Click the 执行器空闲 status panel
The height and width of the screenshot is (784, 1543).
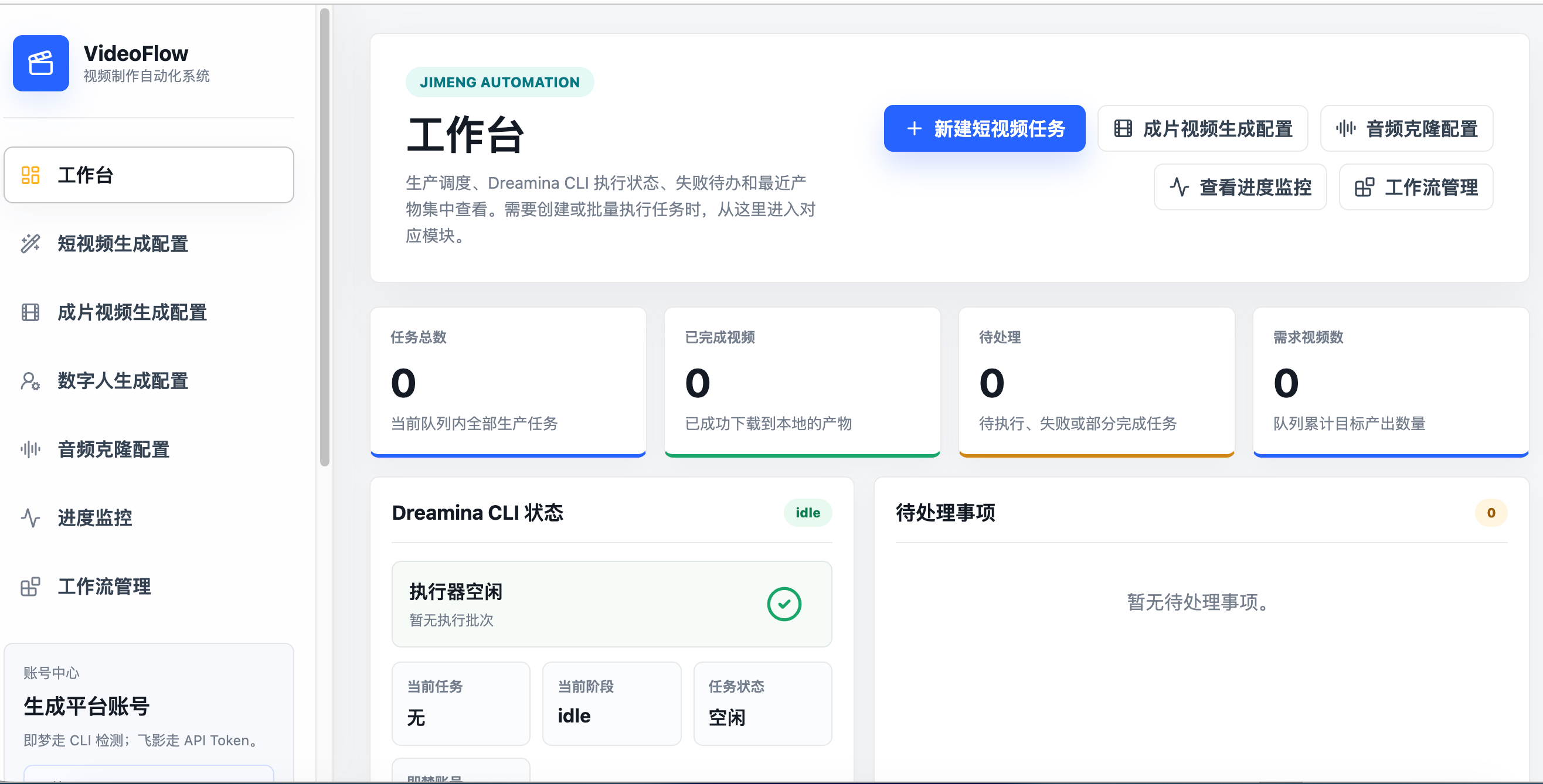(x=611, y=604)
